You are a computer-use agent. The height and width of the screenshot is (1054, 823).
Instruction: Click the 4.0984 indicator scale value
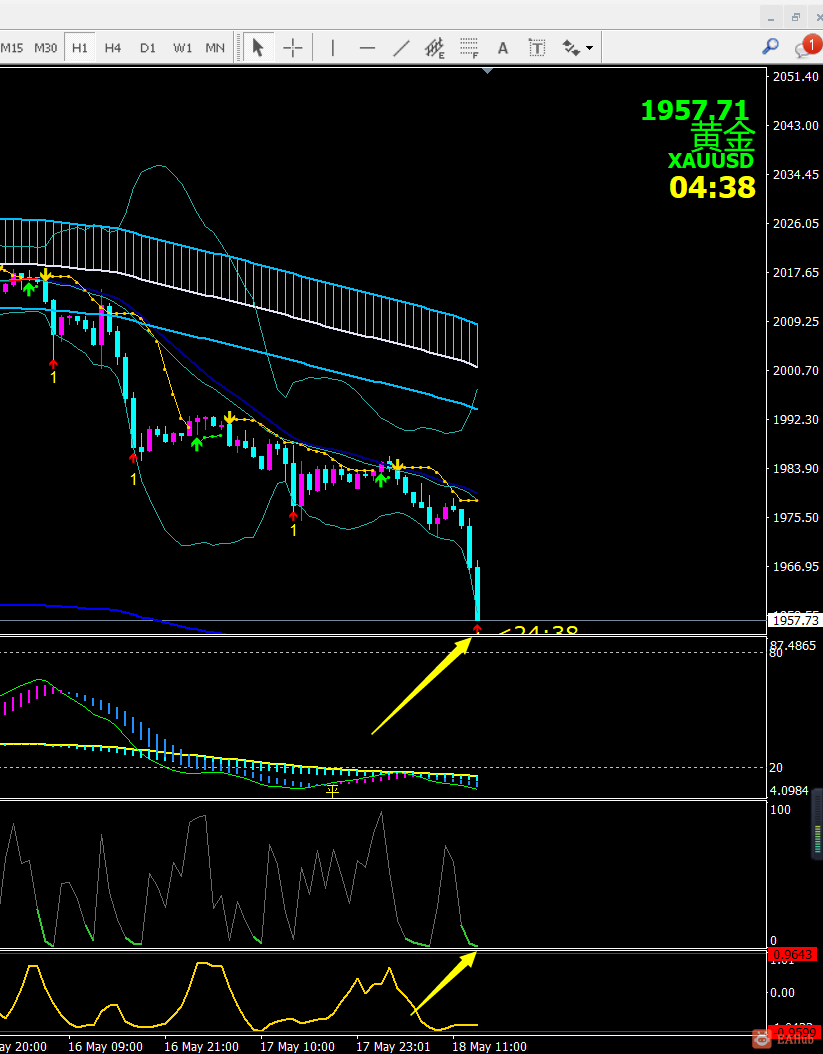pos(789,790)
